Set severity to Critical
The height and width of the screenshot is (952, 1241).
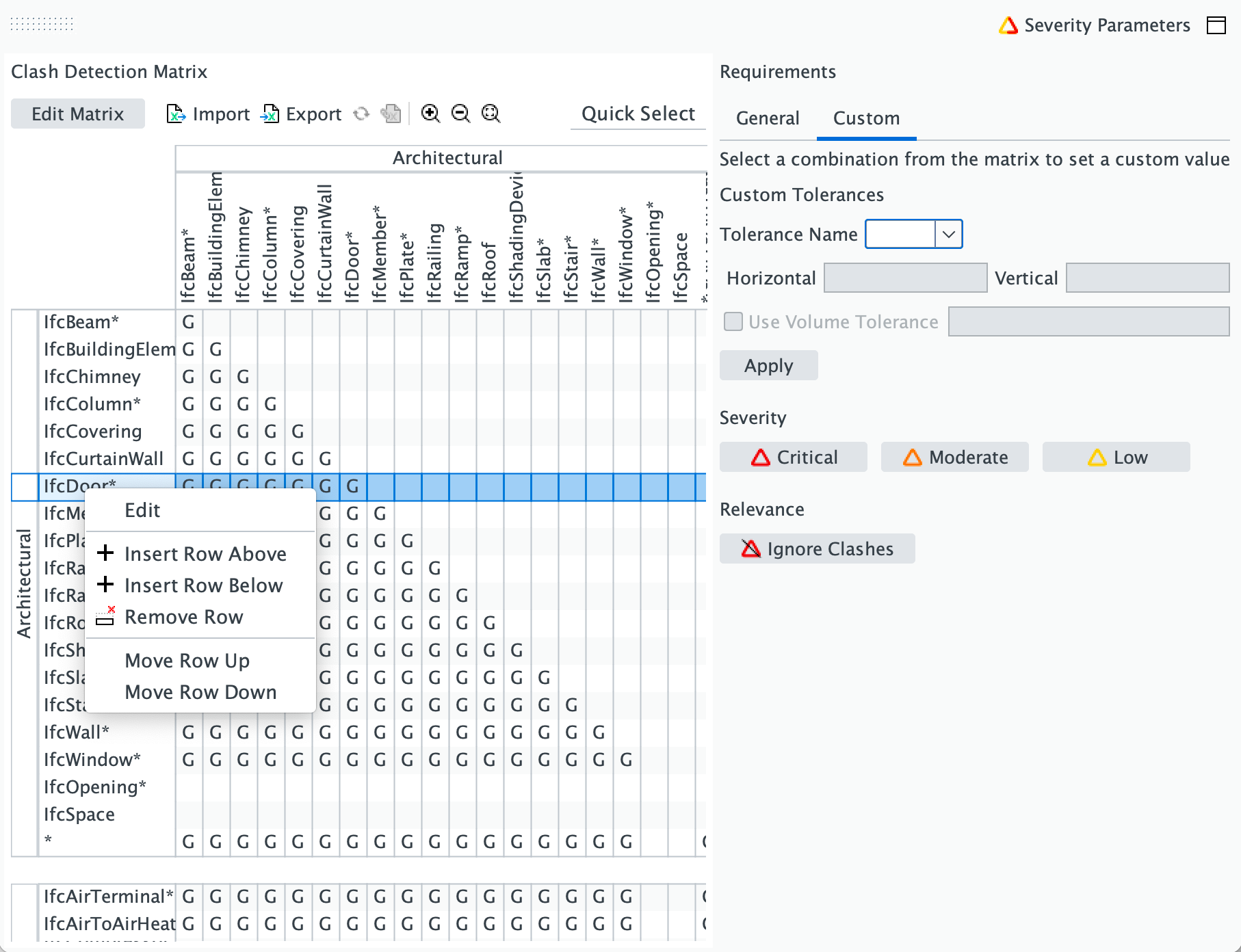[x=794, y=457]
